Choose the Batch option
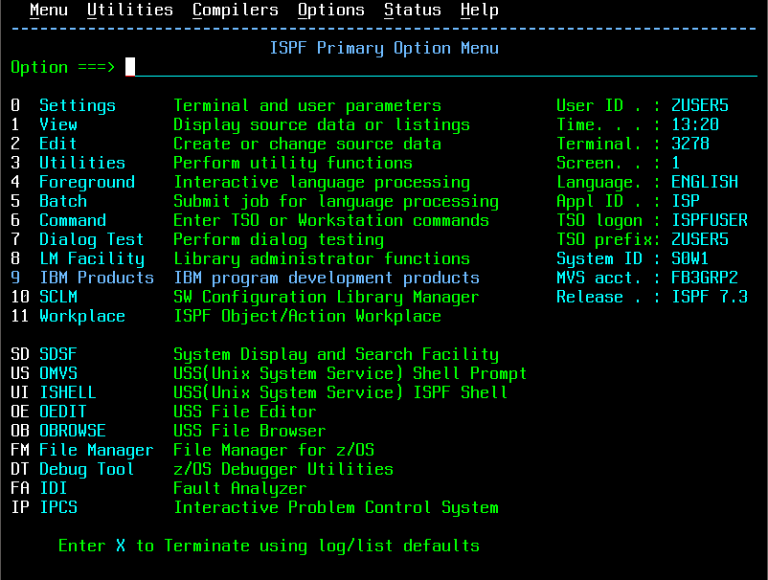 click(x=63, y=201)
